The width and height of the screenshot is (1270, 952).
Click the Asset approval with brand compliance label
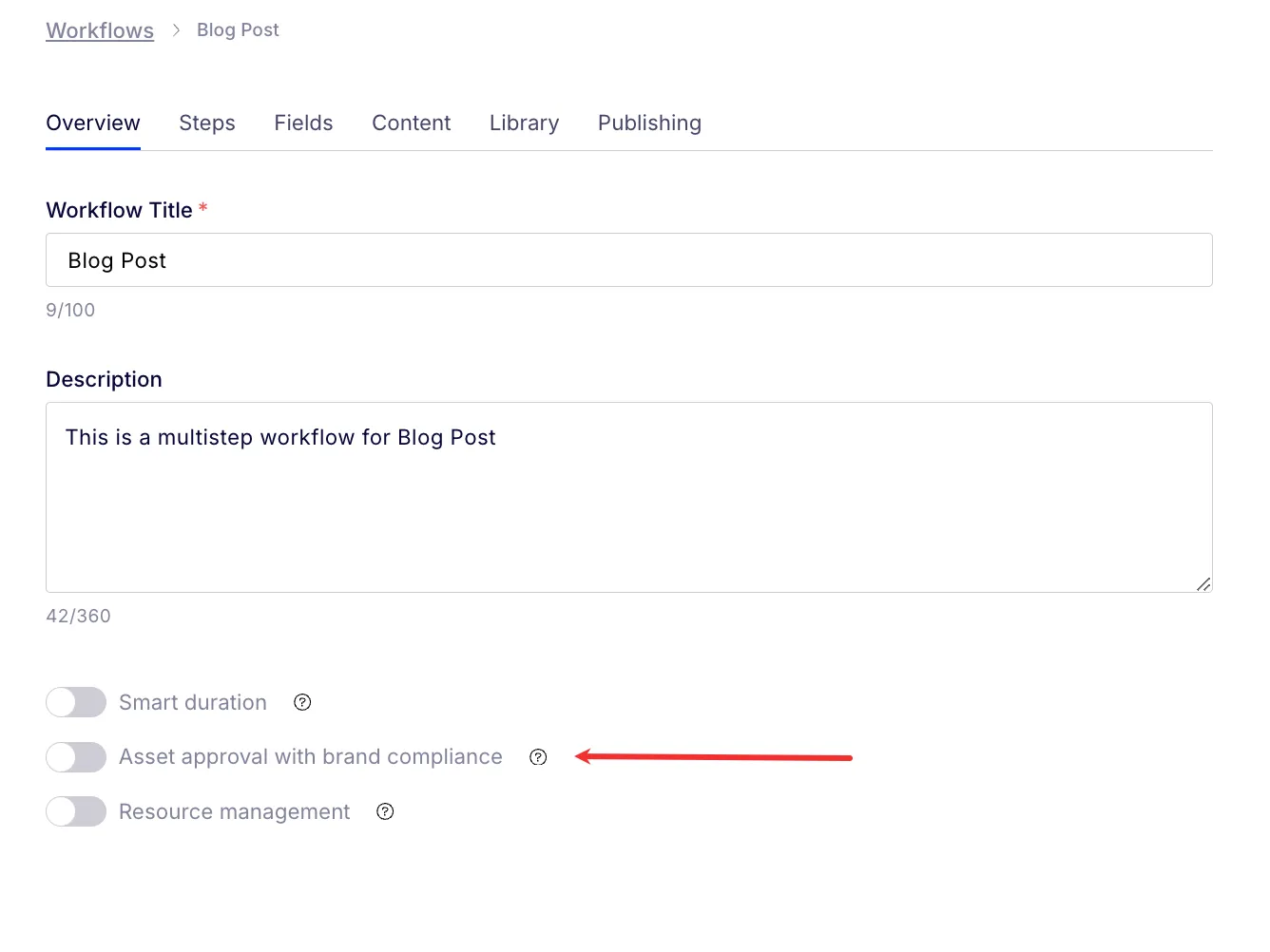pyautogui.click(x=311, y=757)
